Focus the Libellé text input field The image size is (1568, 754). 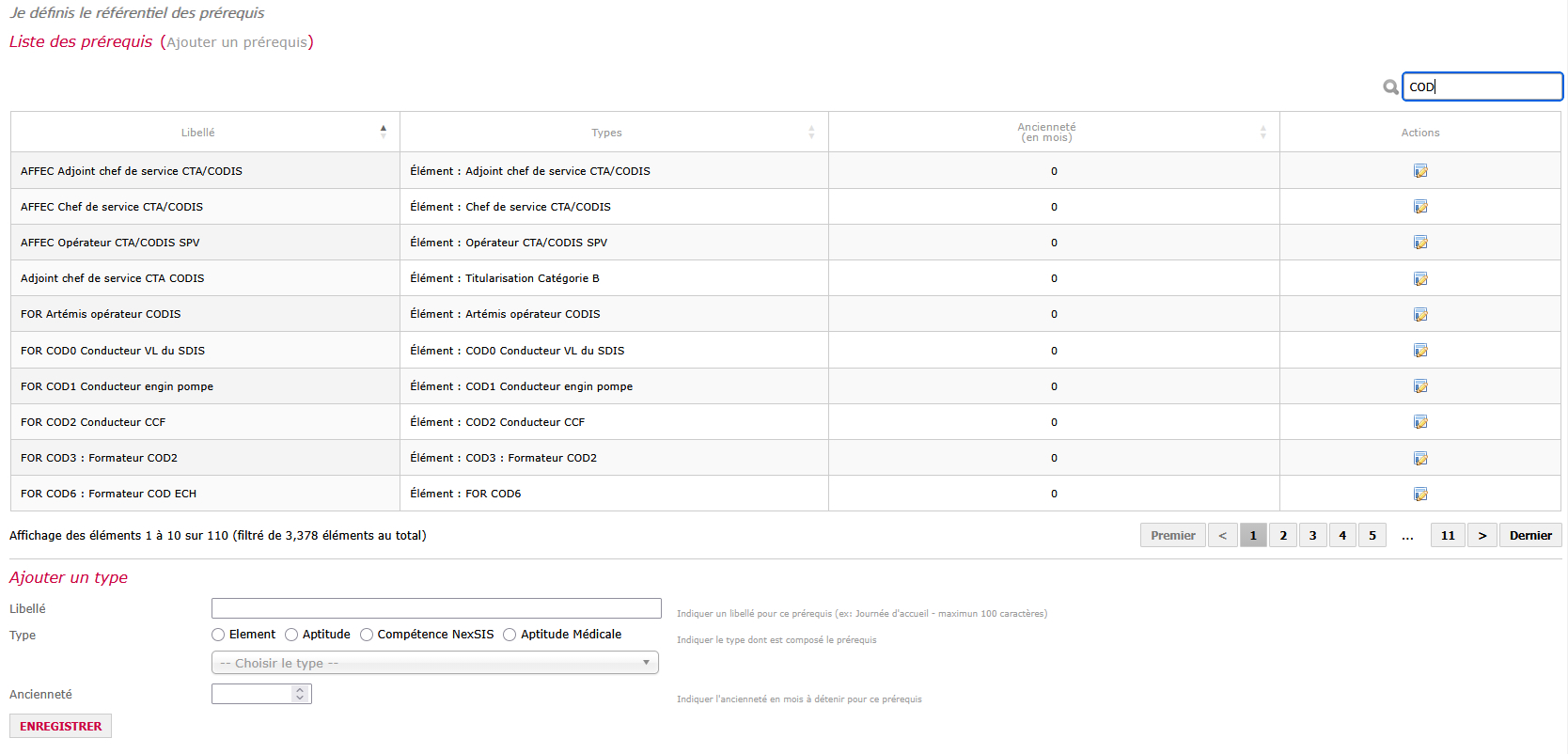[x=436, y=608]
